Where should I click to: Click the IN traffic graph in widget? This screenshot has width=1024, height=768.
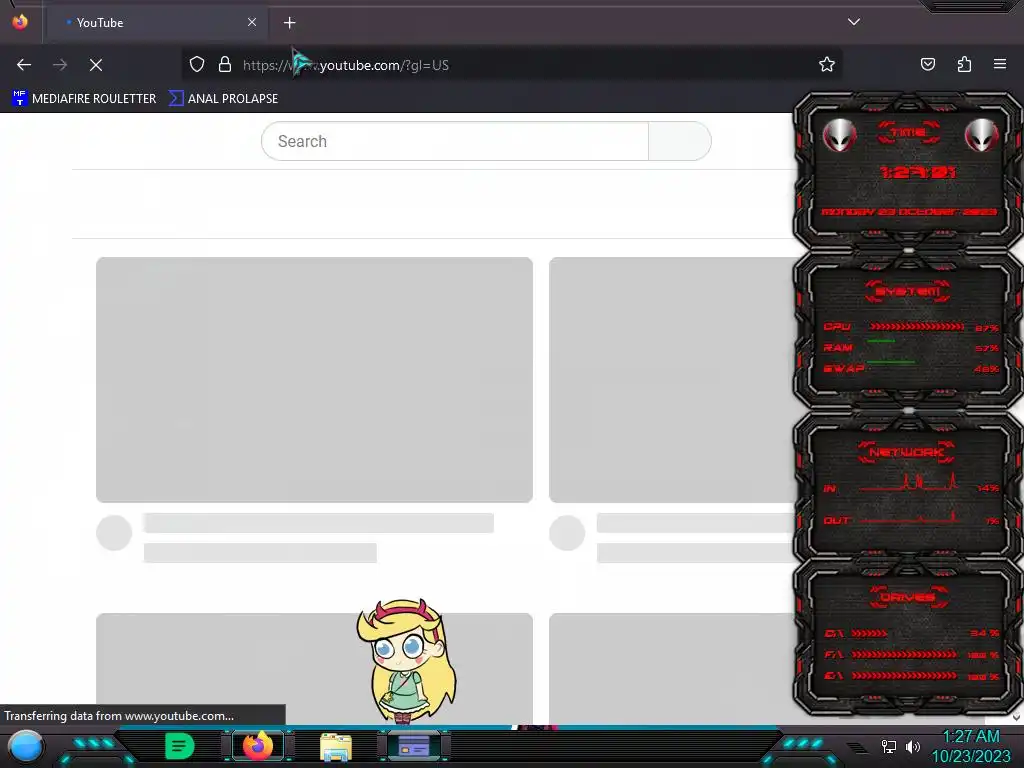coord(909,483)
